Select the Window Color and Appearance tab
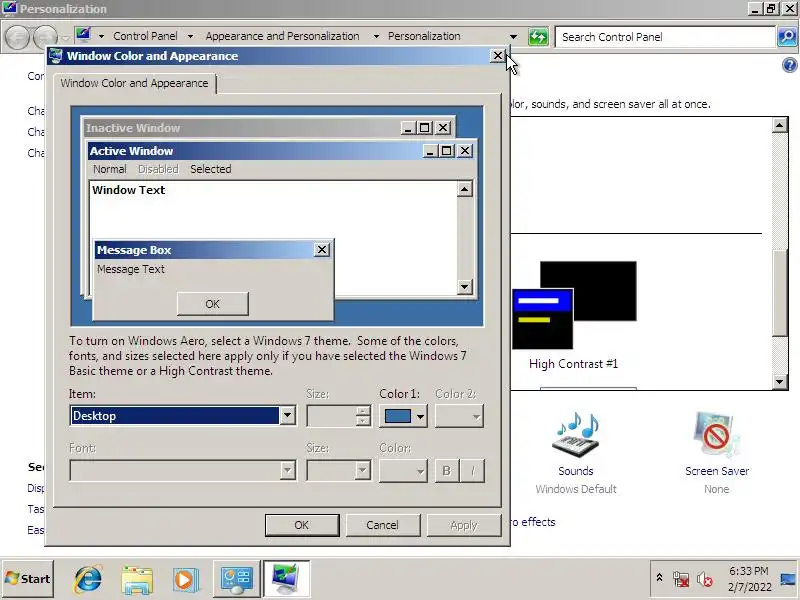800x600 pixels. (x=135, y=83)
